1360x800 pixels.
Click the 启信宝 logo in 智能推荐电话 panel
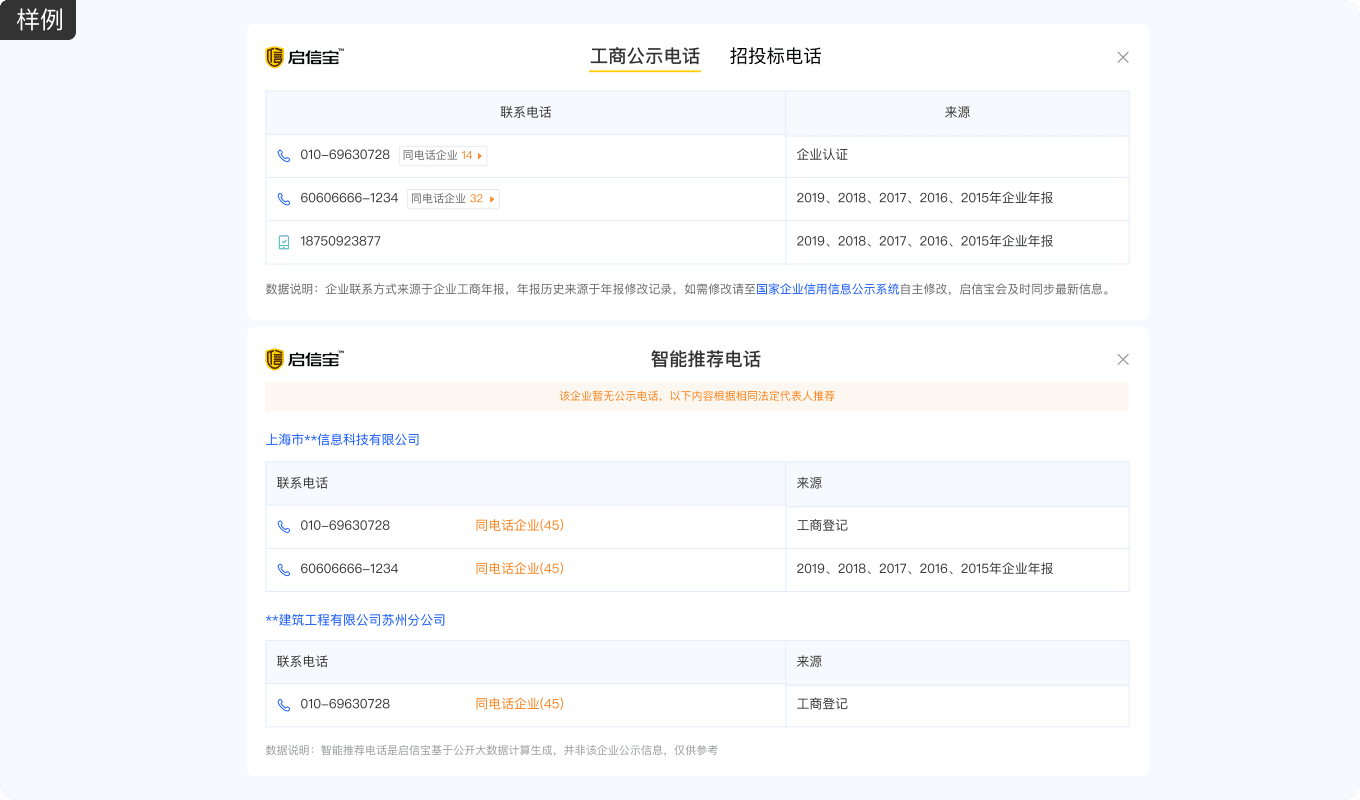[305, 359]
